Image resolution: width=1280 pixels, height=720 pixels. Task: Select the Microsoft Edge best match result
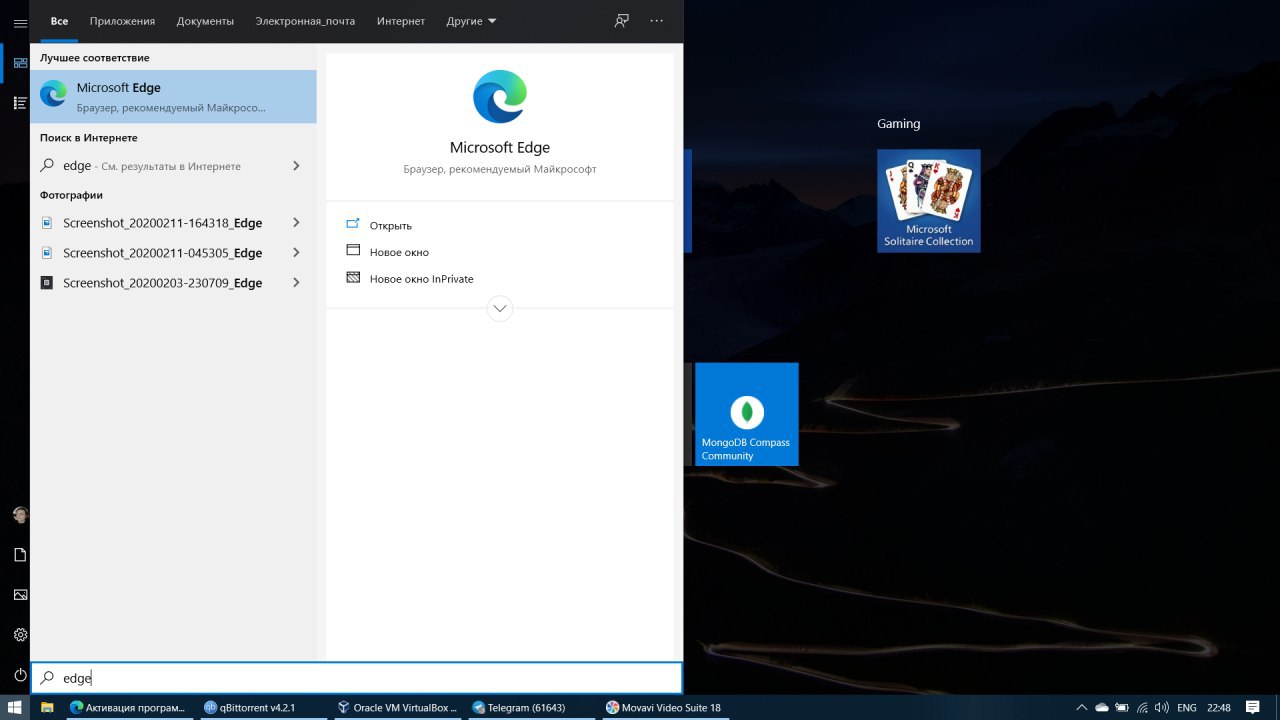coord(173,96)
